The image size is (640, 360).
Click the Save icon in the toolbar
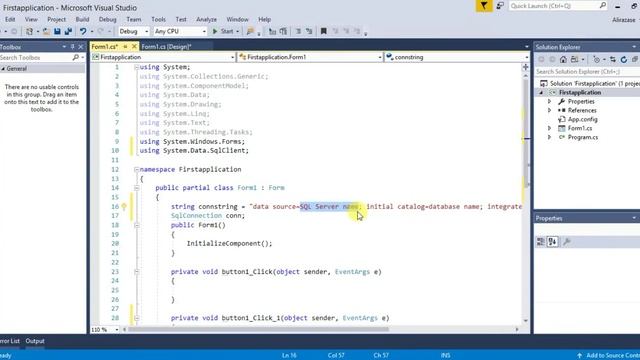pyautogui.click(x=57, y=31)
